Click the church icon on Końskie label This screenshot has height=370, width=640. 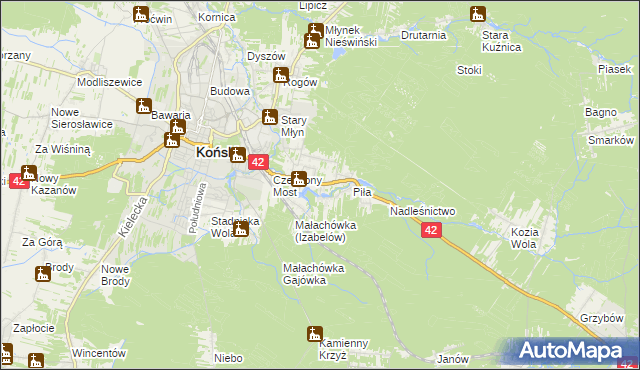pos(238,155)
